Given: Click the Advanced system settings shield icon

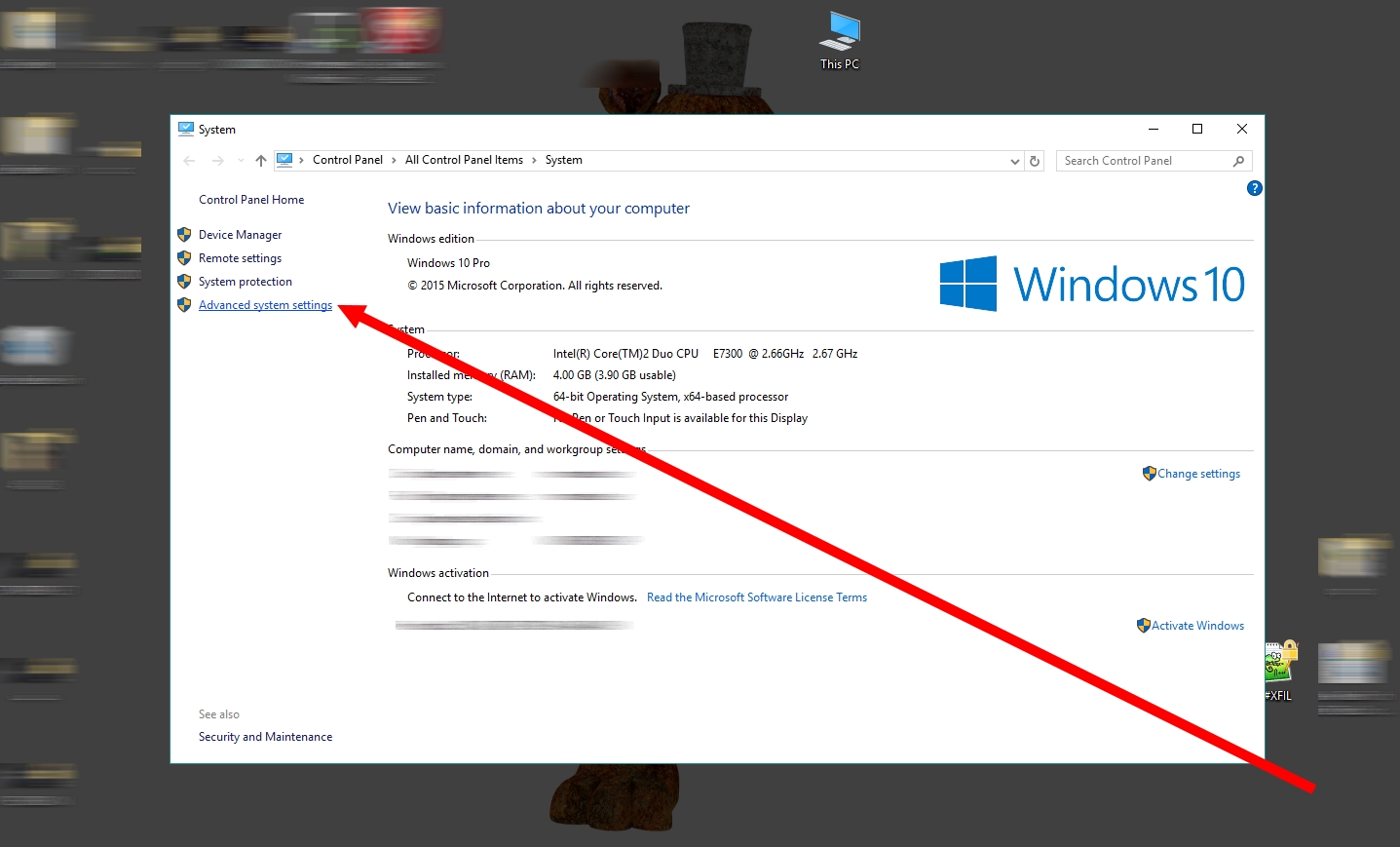Looking at the screenshot, I should pyautogui.click(x=184, y=304).
